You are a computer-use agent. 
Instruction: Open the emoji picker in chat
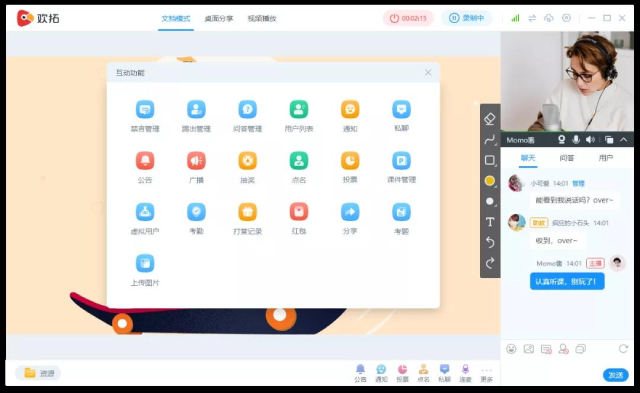point(511,349)
